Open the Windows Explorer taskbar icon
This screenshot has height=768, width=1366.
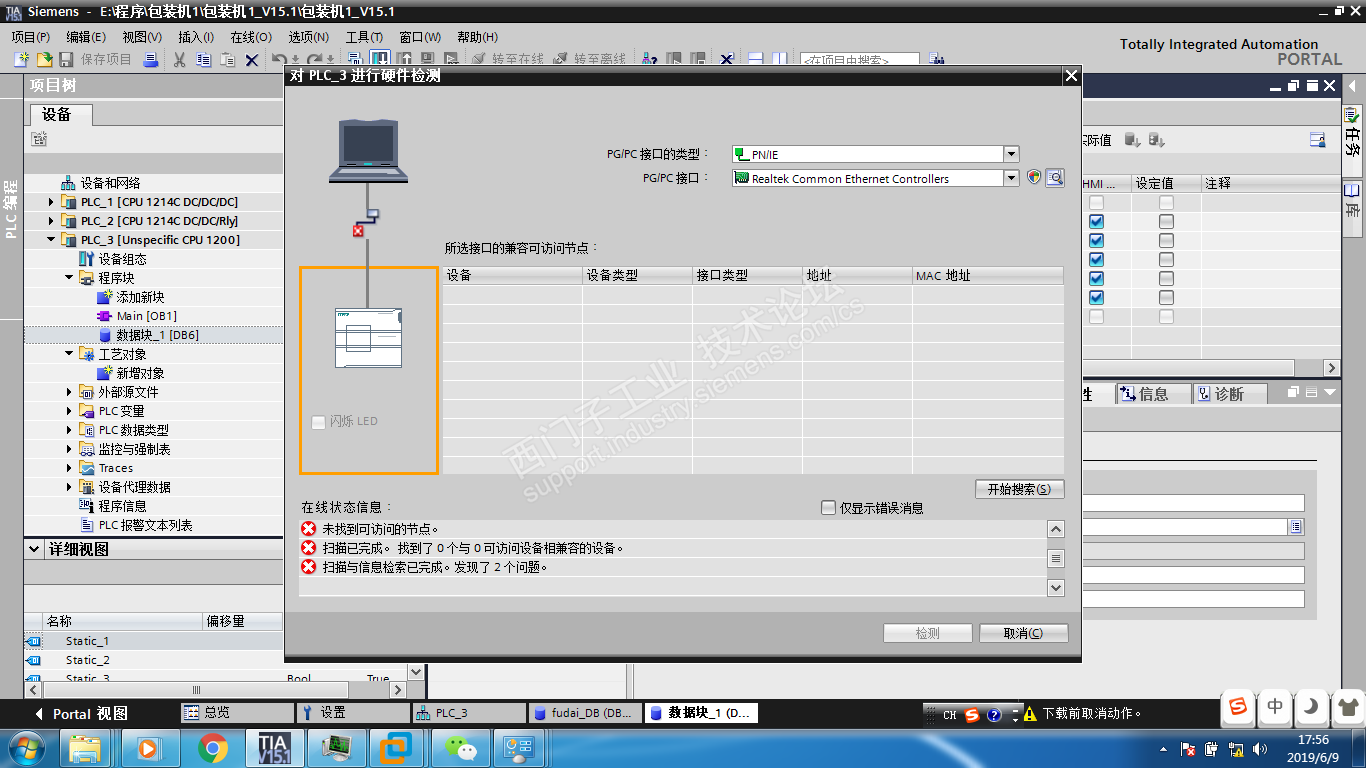click(x=85, y=747)
